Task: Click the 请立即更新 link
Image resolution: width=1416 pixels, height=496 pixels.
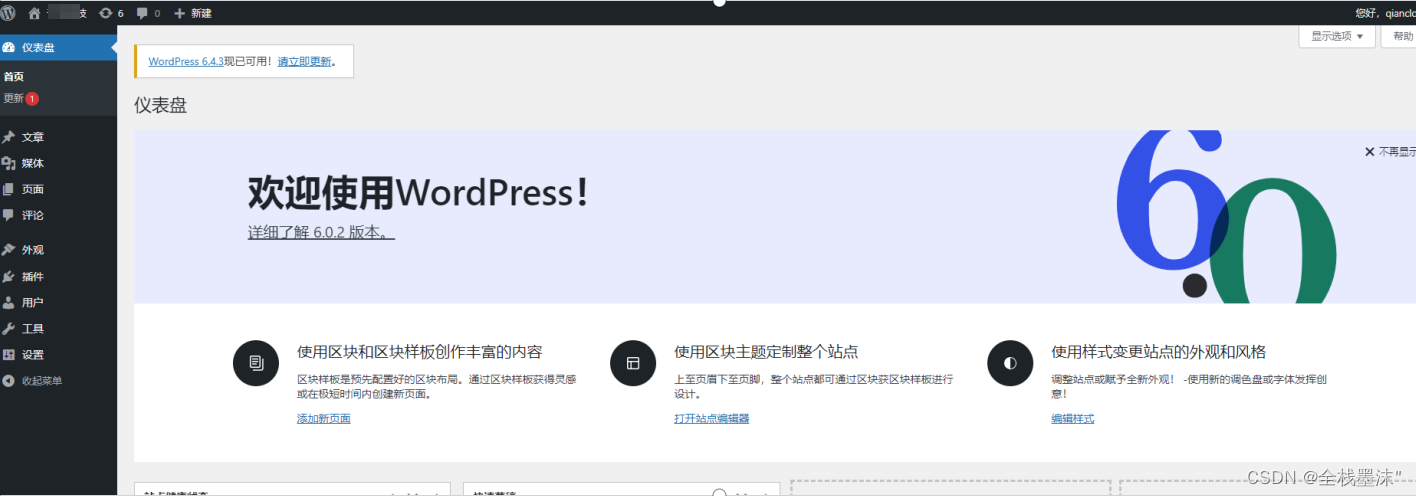Action: pyautogui.click(x=304, y=61)
